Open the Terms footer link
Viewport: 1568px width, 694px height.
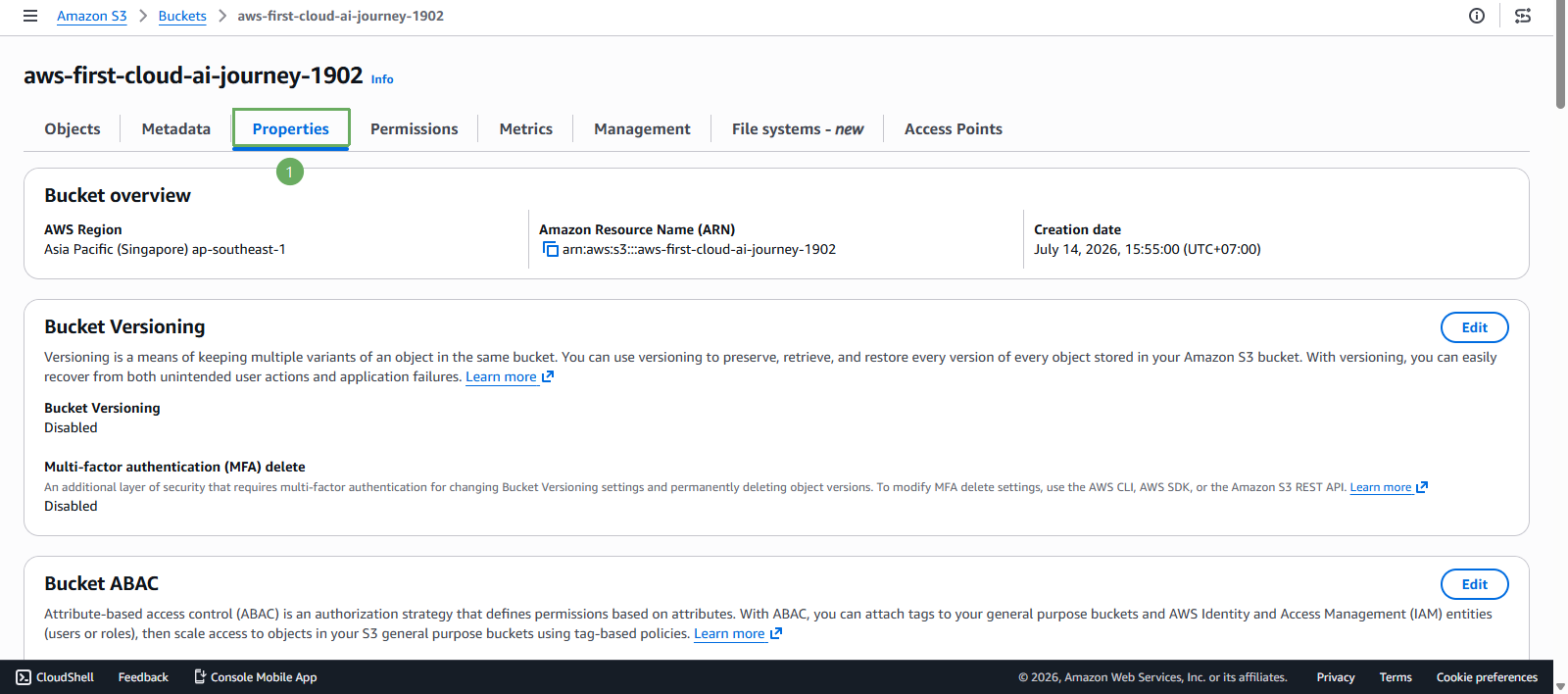[1396, 677]
